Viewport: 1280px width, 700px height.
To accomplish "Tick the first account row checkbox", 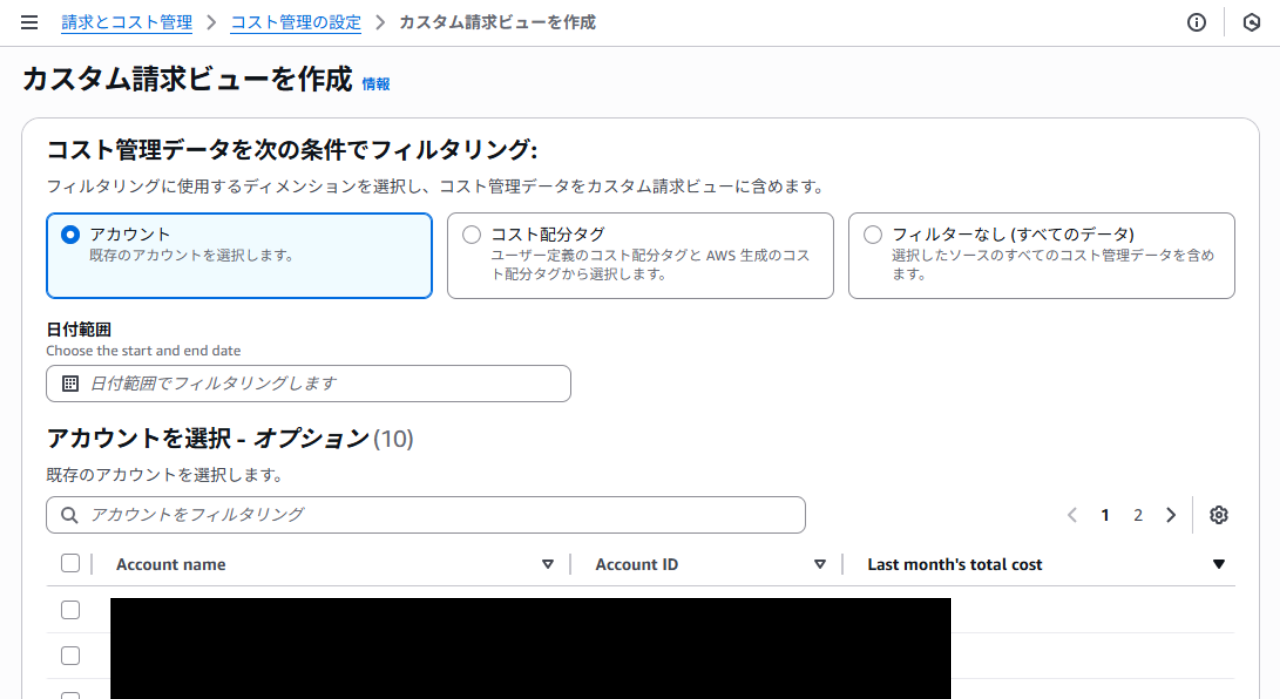I will click(70, 610).
